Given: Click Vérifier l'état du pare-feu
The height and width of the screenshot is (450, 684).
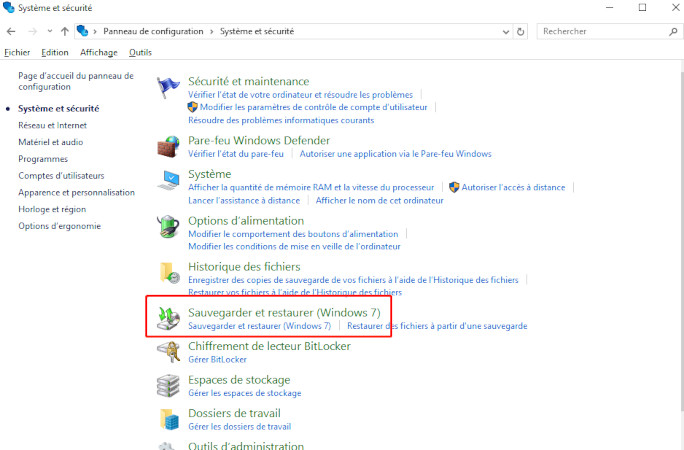Looking at the screenshot, I should click(236, 154).
